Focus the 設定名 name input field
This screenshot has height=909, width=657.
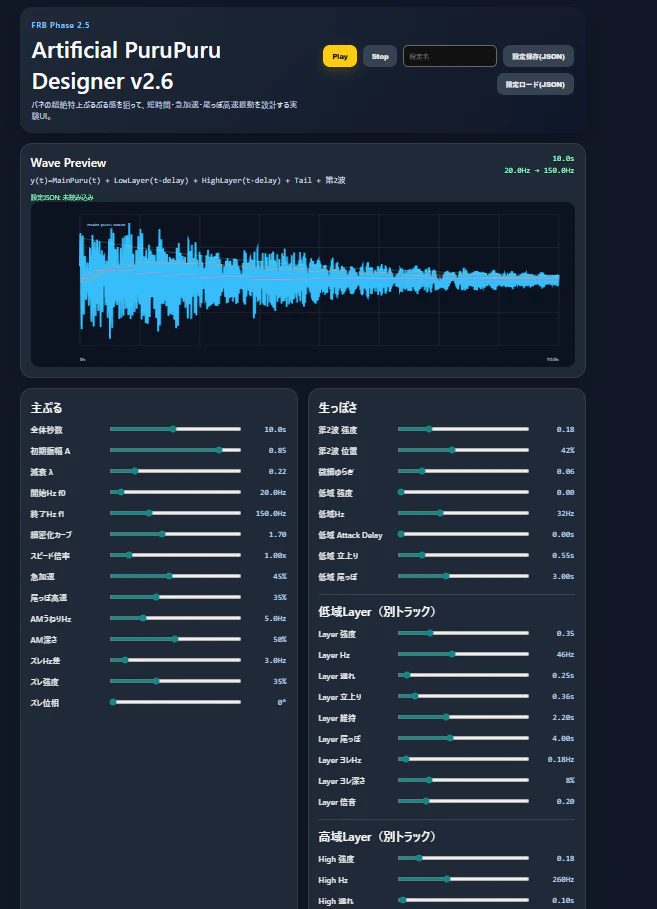449,56
